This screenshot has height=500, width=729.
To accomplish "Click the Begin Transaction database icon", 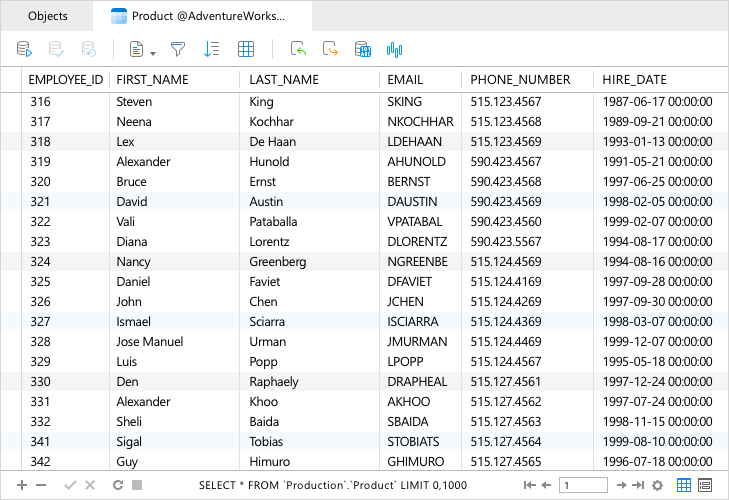I will [24, 49].
